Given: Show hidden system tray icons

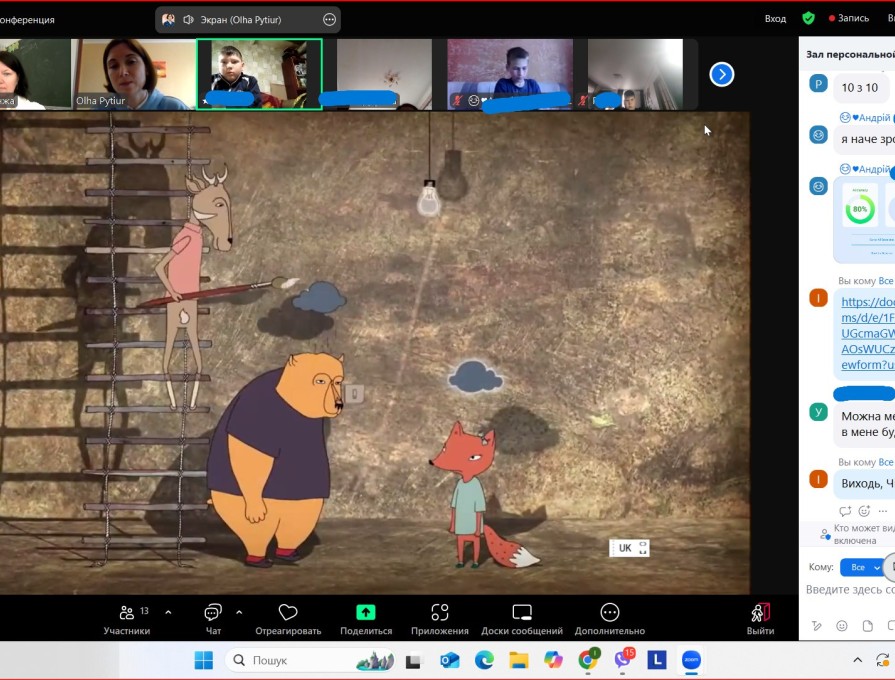Looking at the screenshot, I should pos(857,661).
